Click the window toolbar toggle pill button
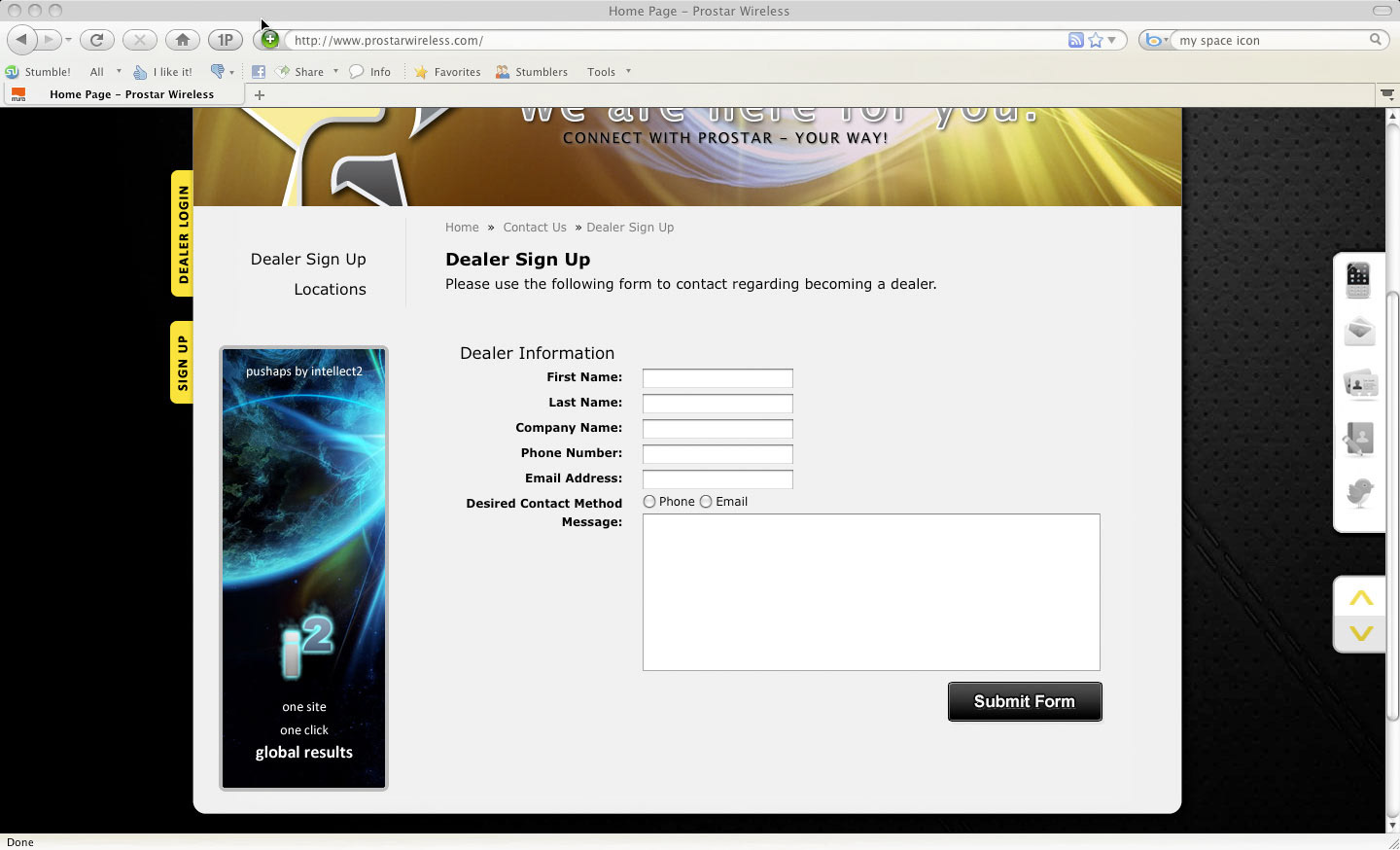This screenshot has width=1400, height=850. click(x=1382, y=11)
